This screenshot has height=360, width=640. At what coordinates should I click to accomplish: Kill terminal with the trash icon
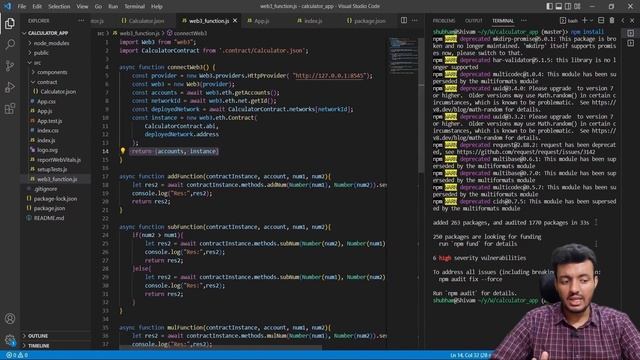click(612, 20)
